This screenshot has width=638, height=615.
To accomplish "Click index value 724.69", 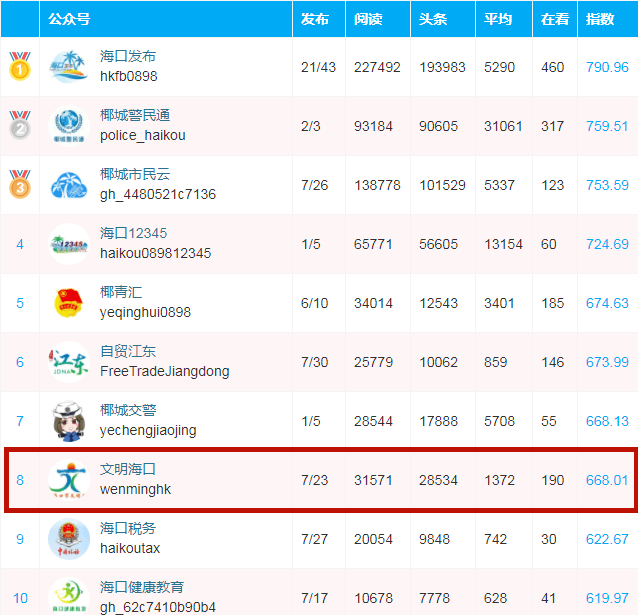I will pos(607,244).
